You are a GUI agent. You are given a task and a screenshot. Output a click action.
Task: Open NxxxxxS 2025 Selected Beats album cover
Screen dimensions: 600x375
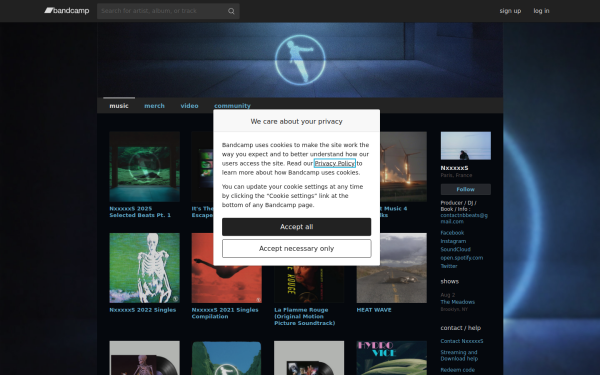point(145,167)
